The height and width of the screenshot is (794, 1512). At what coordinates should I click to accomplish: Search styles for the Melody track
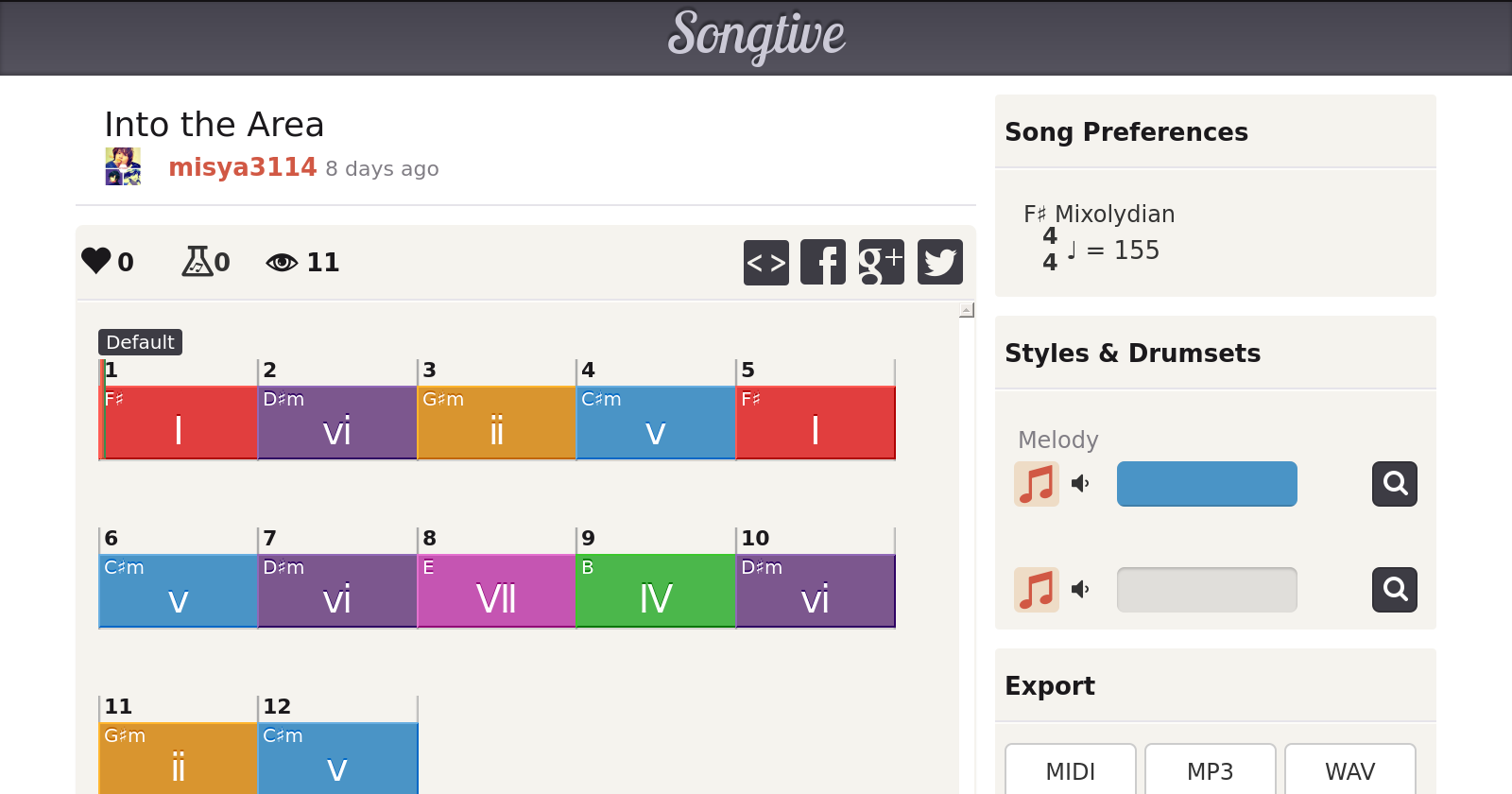click(x=1394, y=484)
